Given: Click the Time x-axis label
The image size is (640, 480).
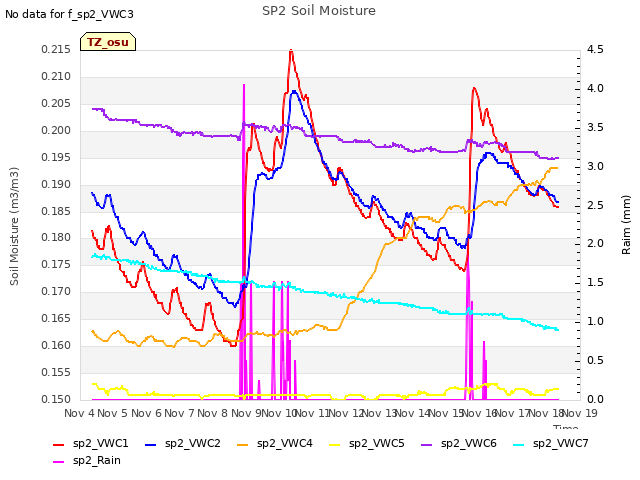Looking at the screenshot, I should point(566,427).
